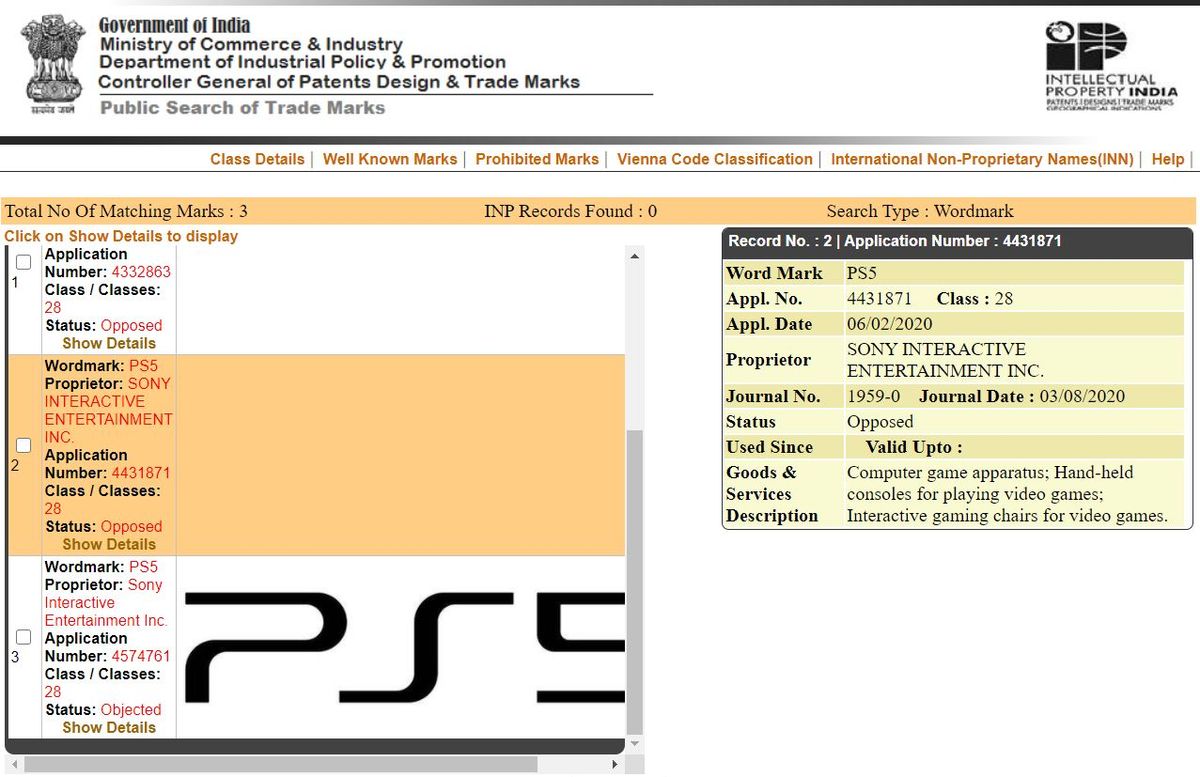Click INP Records Found : 0 text
The width and height of the screenshot is (1200, 777).
click(x=570, y=211)
